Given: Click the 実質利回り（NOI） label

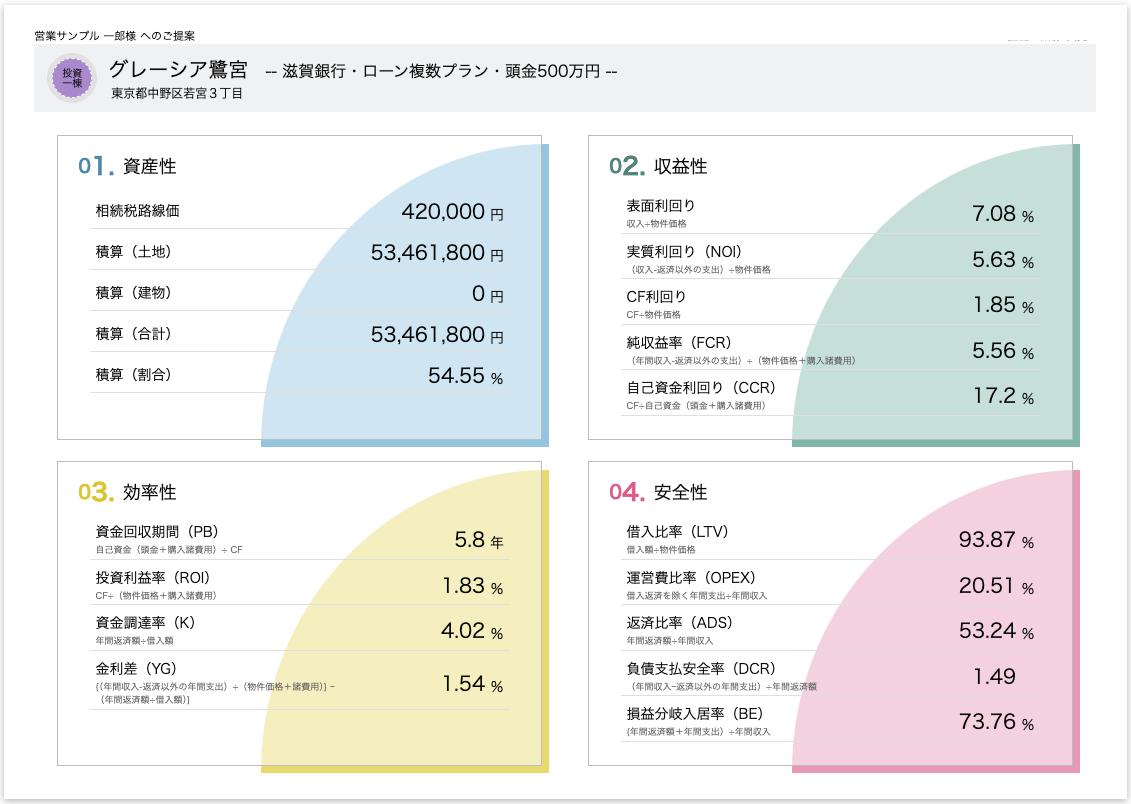Looking at the screenshot, I should 684,252.
